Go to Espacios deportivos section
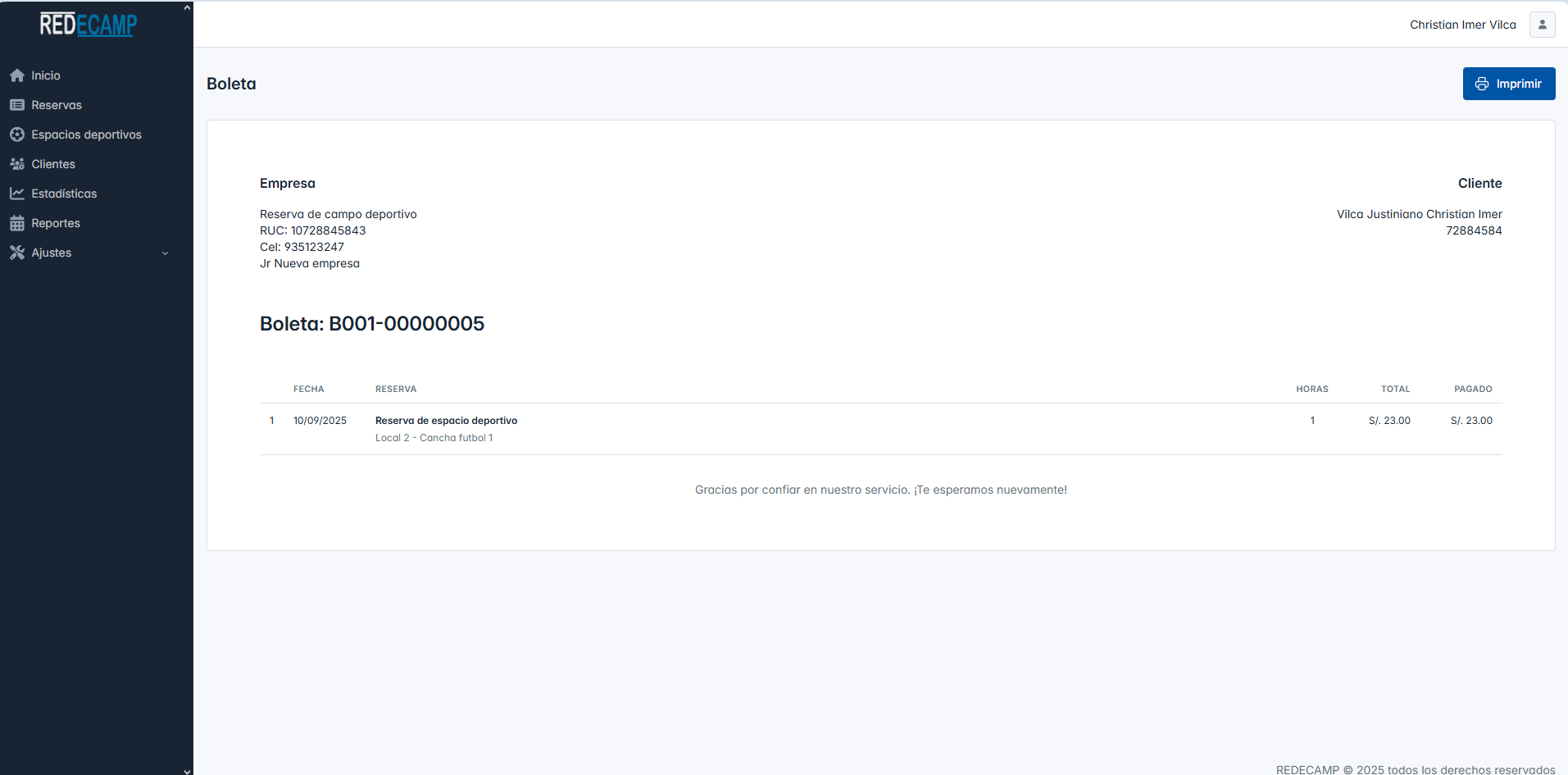The image size is (1568, 775). pos(86,134)
